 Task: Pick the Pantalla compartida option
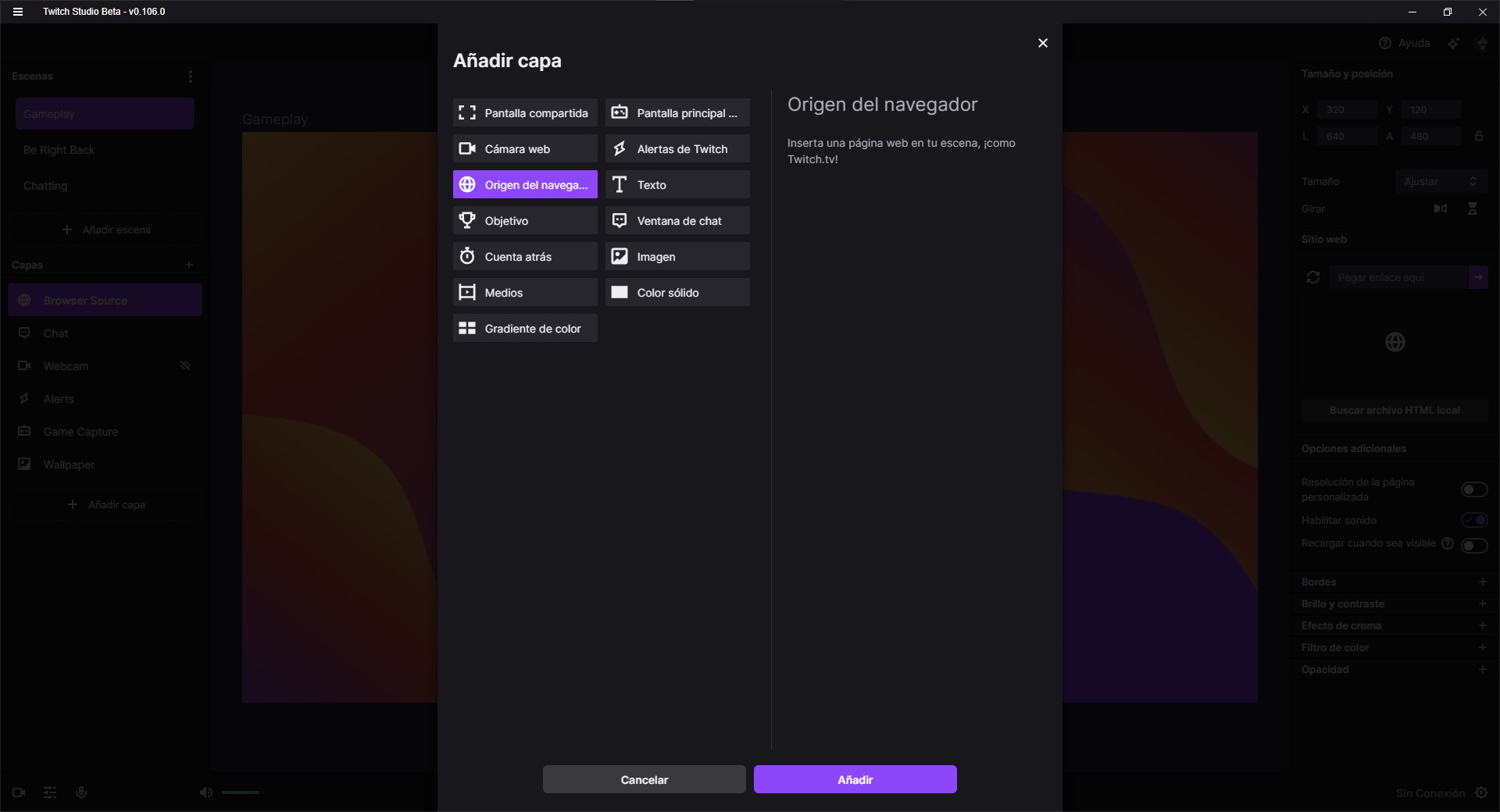524,112
